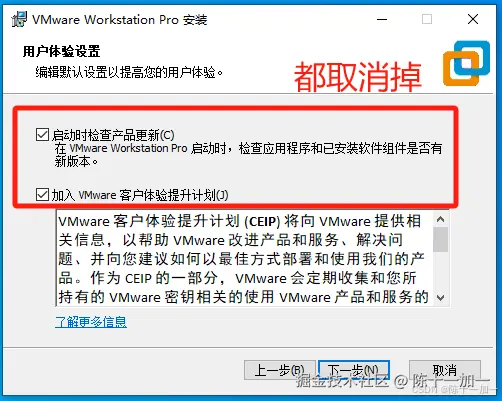Click inside the CEIP description text area

pyautogui.click(x=245, y=258)
